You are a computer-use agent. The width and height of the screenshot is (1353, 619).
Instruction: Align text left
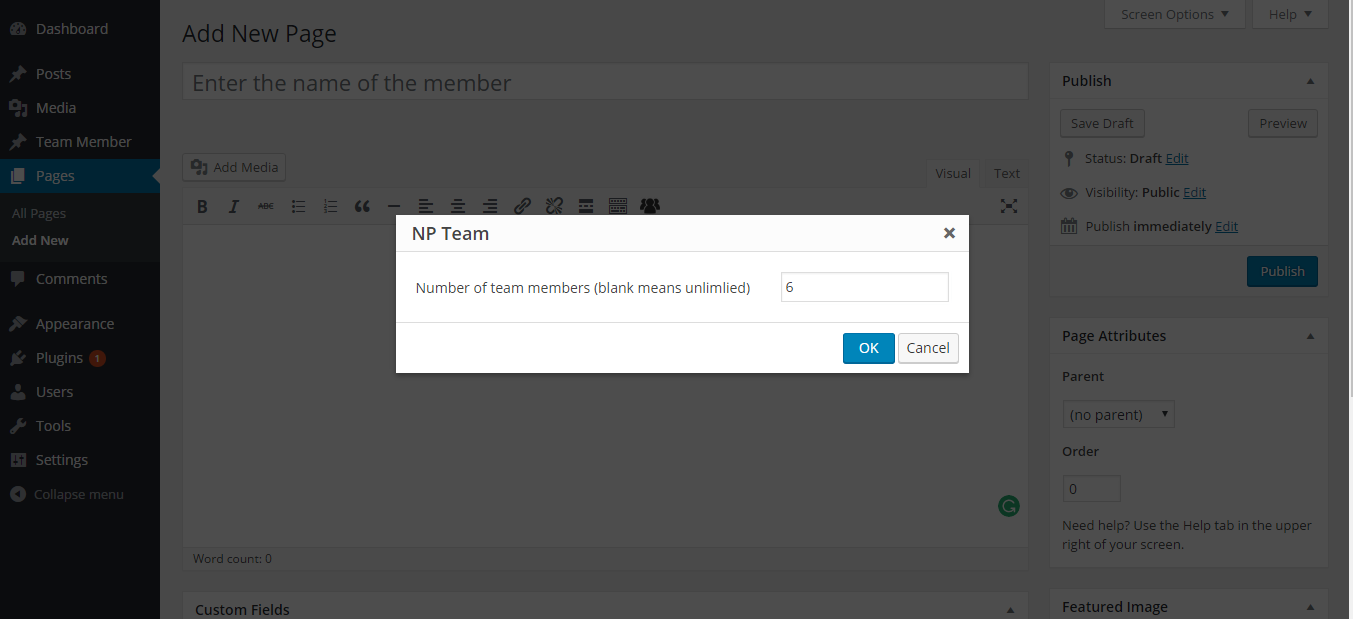(x=426, y=206)
